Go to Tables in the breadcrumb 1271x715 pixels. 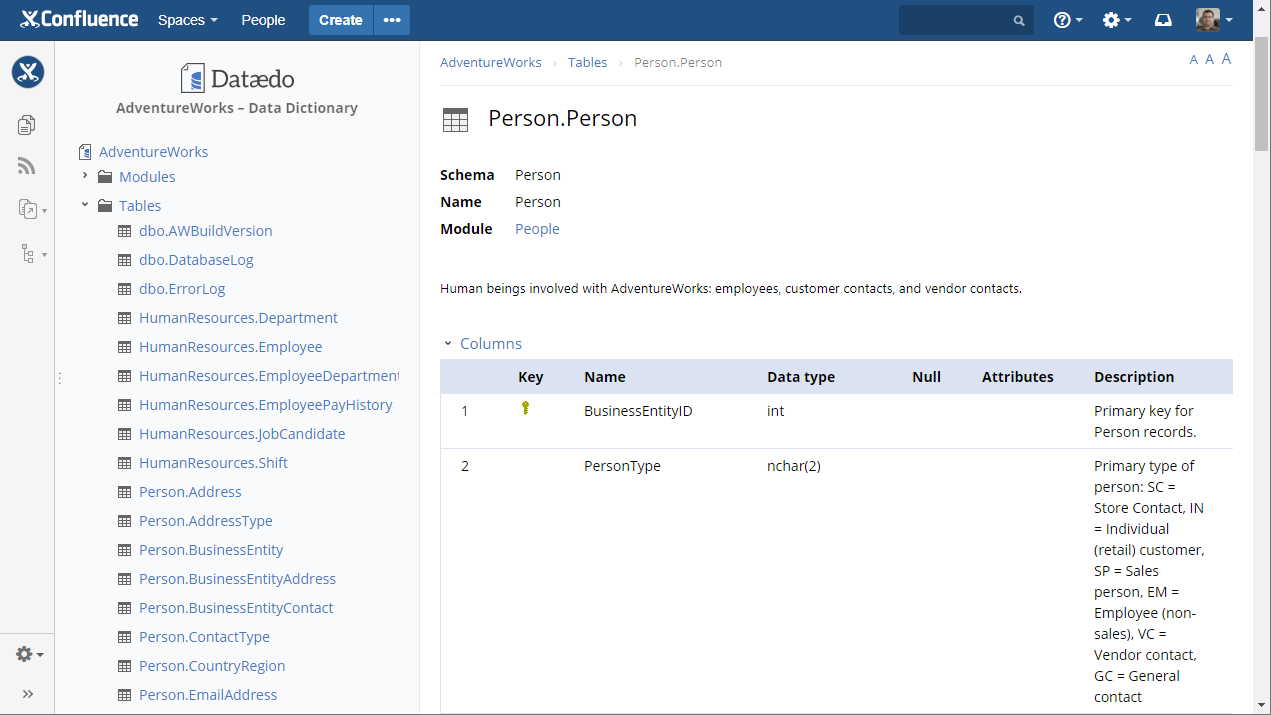pyautogui.click(x=587, y=62)
